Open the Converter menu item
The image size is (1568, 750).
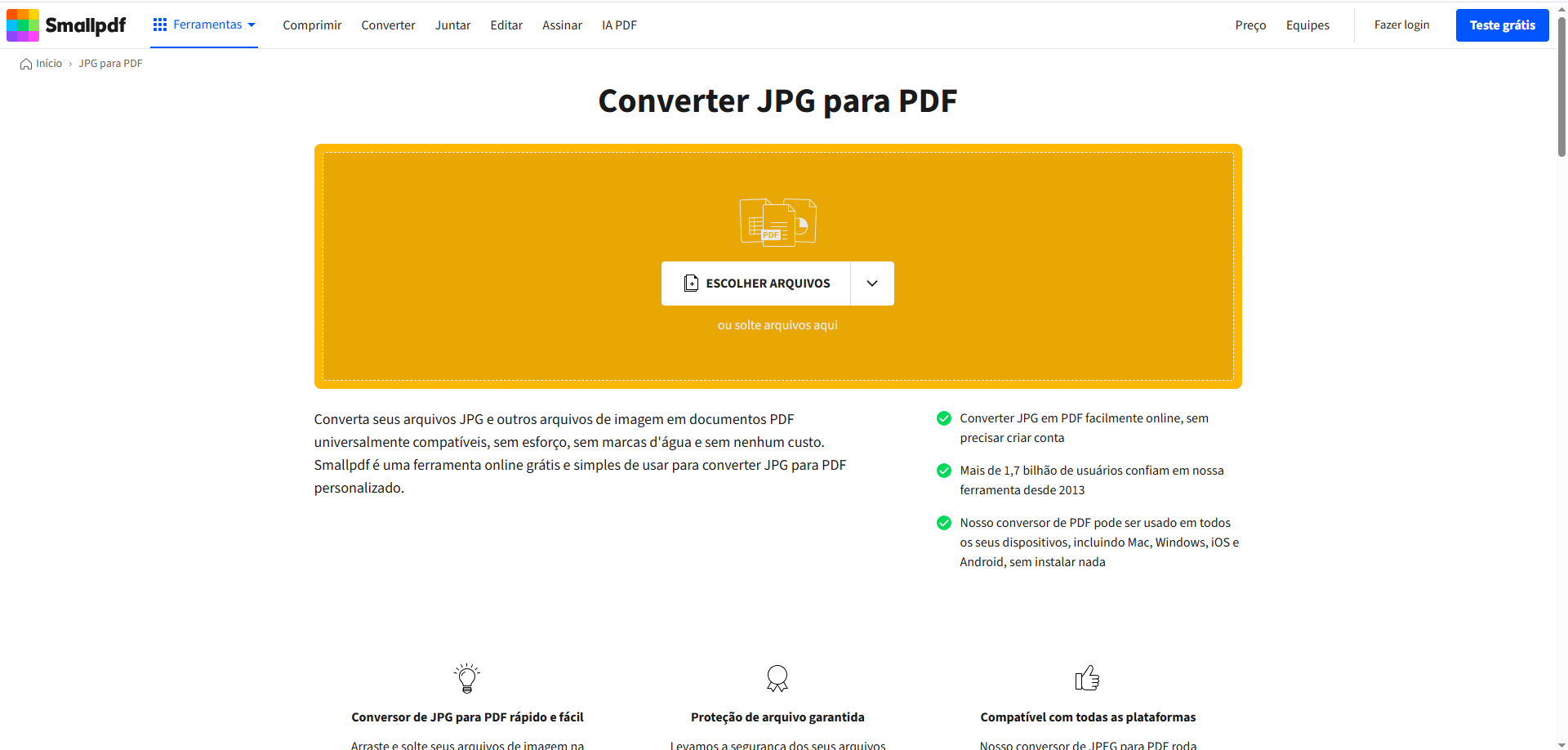pyautogui.click(x=388, y=25)
